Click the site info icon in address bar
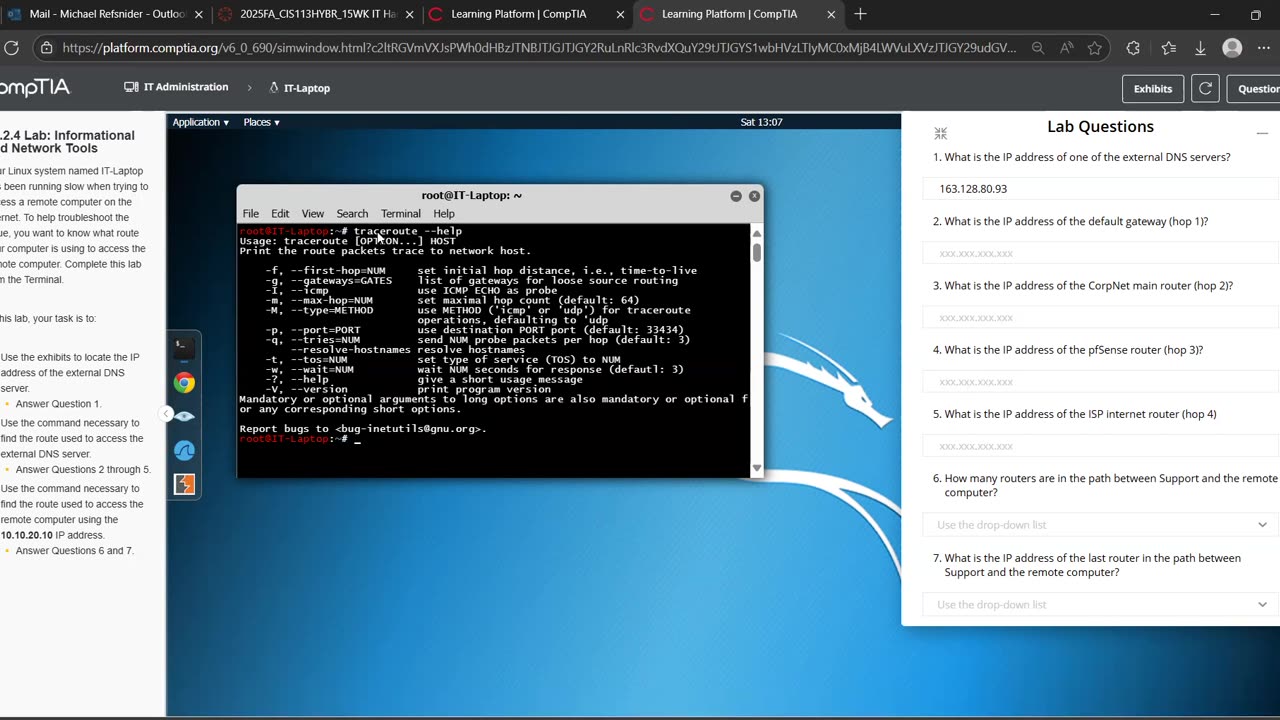Viewport: 1280px width, 720px height. pos(46,47)
